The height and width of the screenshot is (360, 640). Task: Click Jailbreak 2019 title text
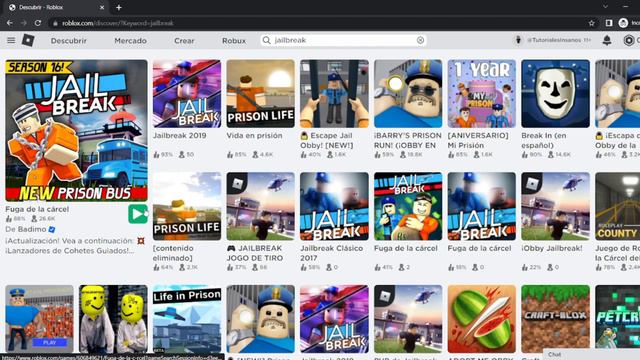180,136
